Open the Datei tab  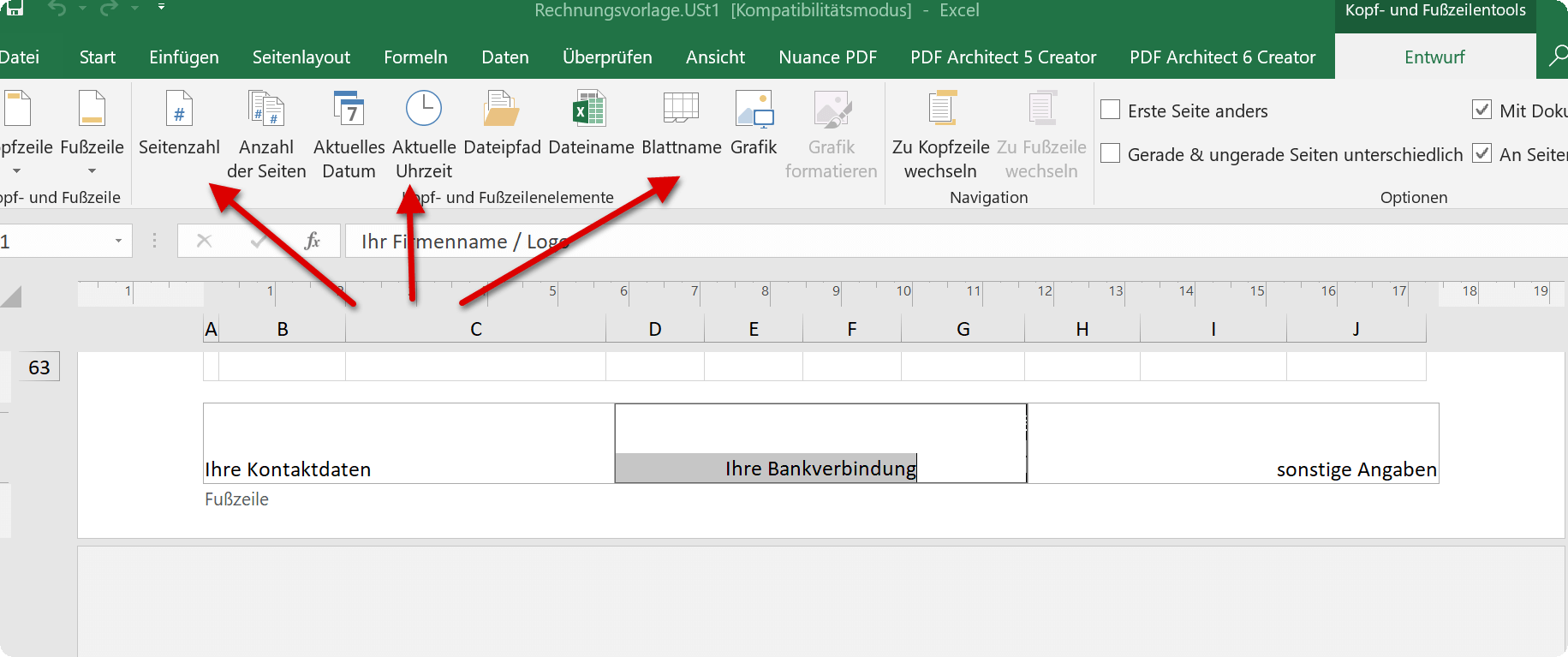[x=19, y=57]
